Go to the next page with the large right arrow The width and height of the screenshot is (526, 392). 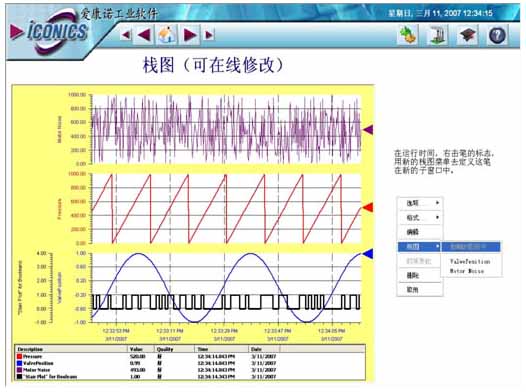click(190, 35)
